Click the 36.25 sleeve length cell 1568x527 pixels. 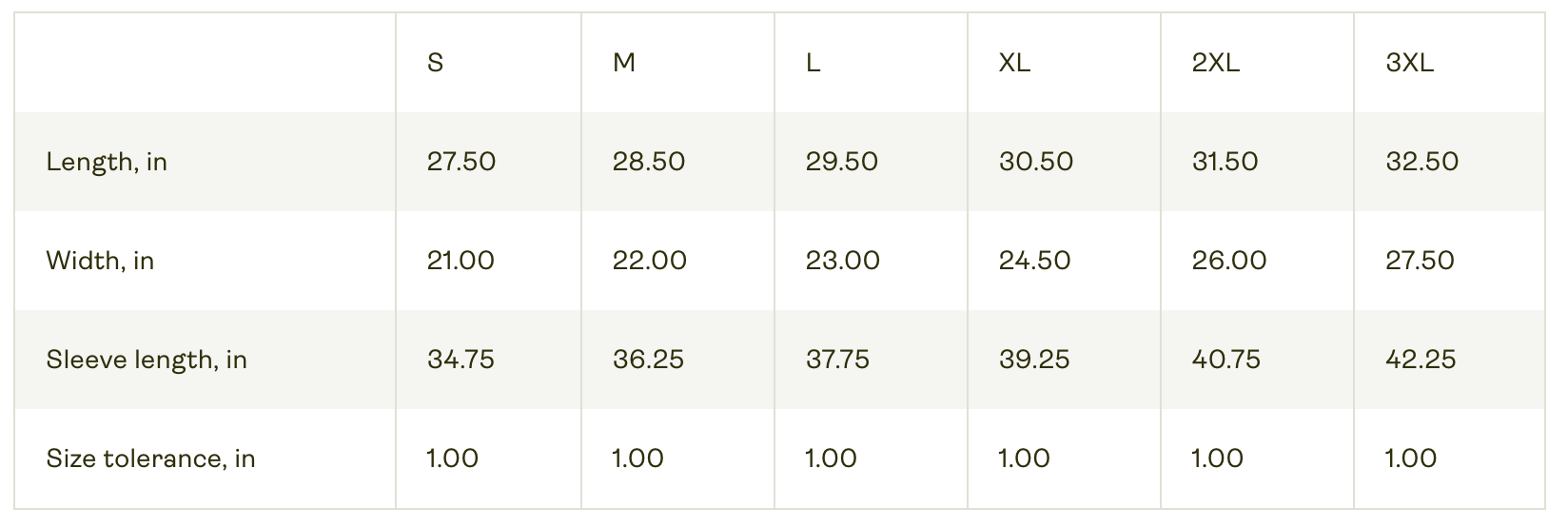coord(648,360)
